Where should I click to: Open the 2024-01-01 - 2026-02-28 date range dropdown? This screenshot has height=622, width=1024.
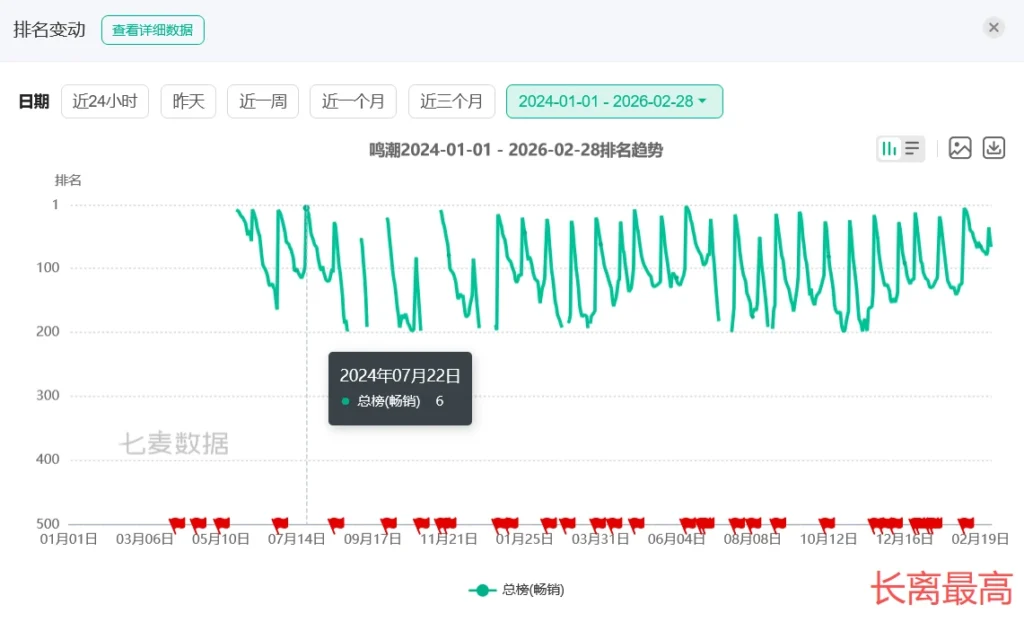click(614, 101)
